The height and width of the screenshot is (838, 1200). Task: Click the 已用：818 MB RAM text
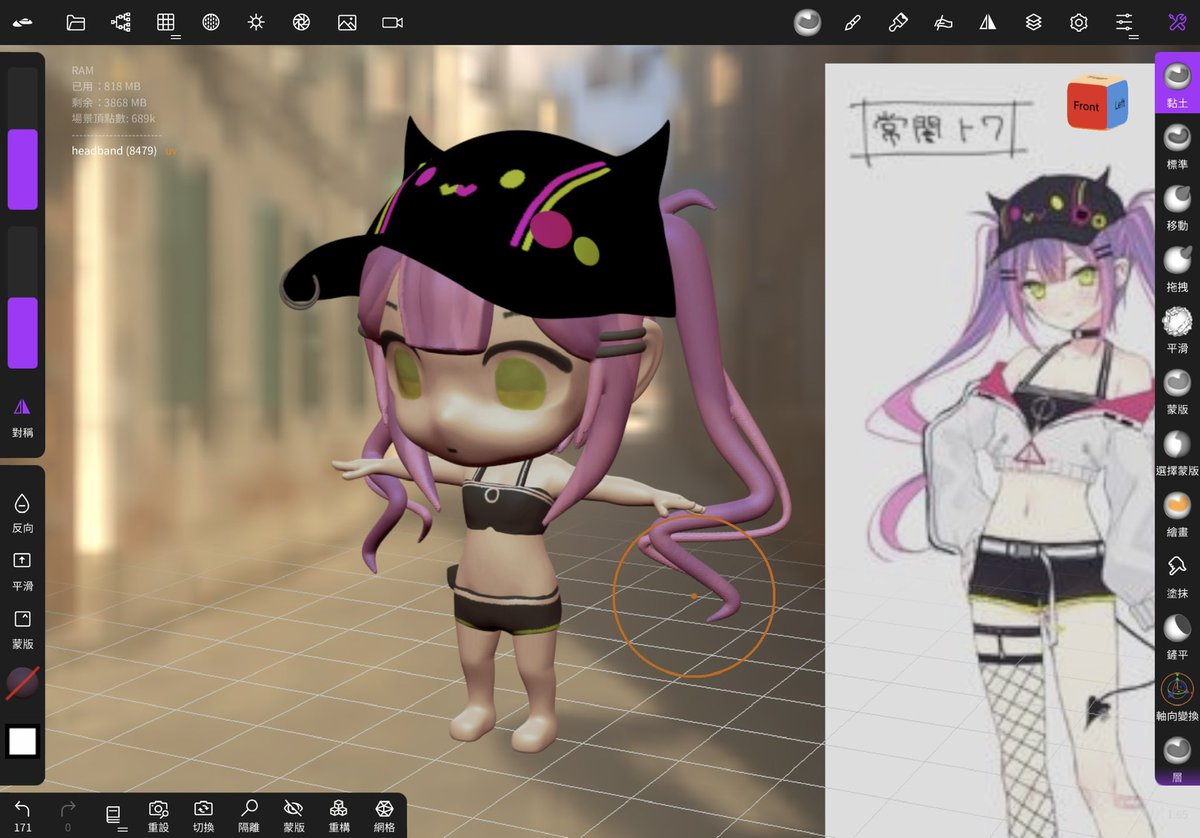105,86
